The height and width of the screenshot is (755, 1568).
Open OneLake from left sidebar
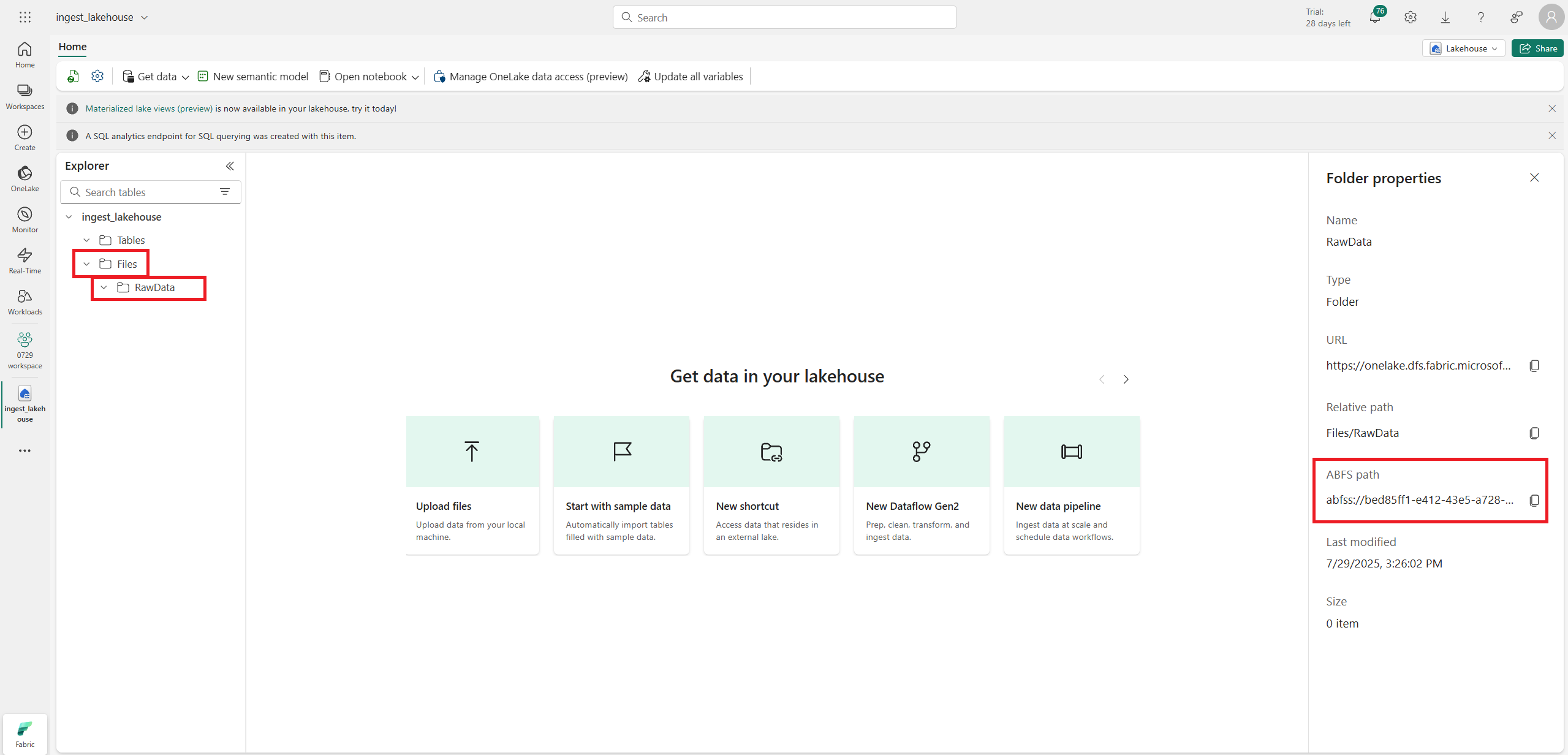[x=25, y=178]
